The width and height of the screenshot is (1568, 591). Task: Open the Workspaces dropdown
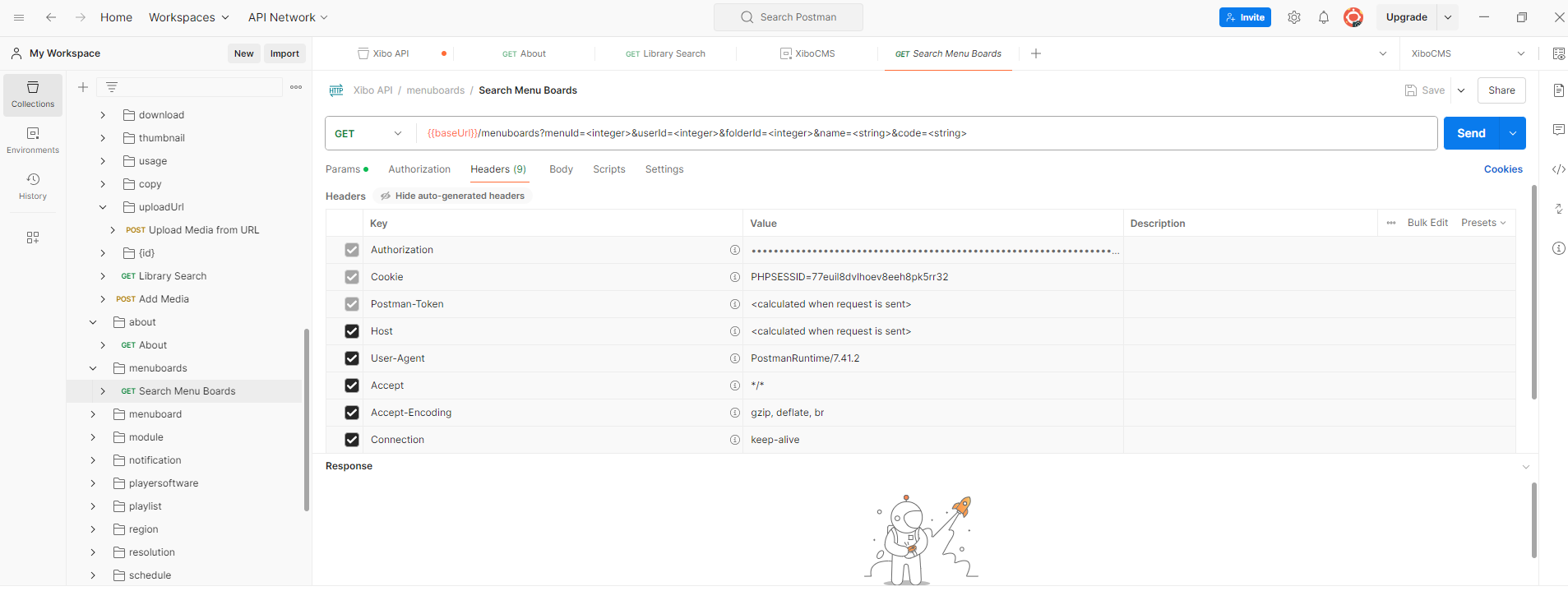point(189,17)
